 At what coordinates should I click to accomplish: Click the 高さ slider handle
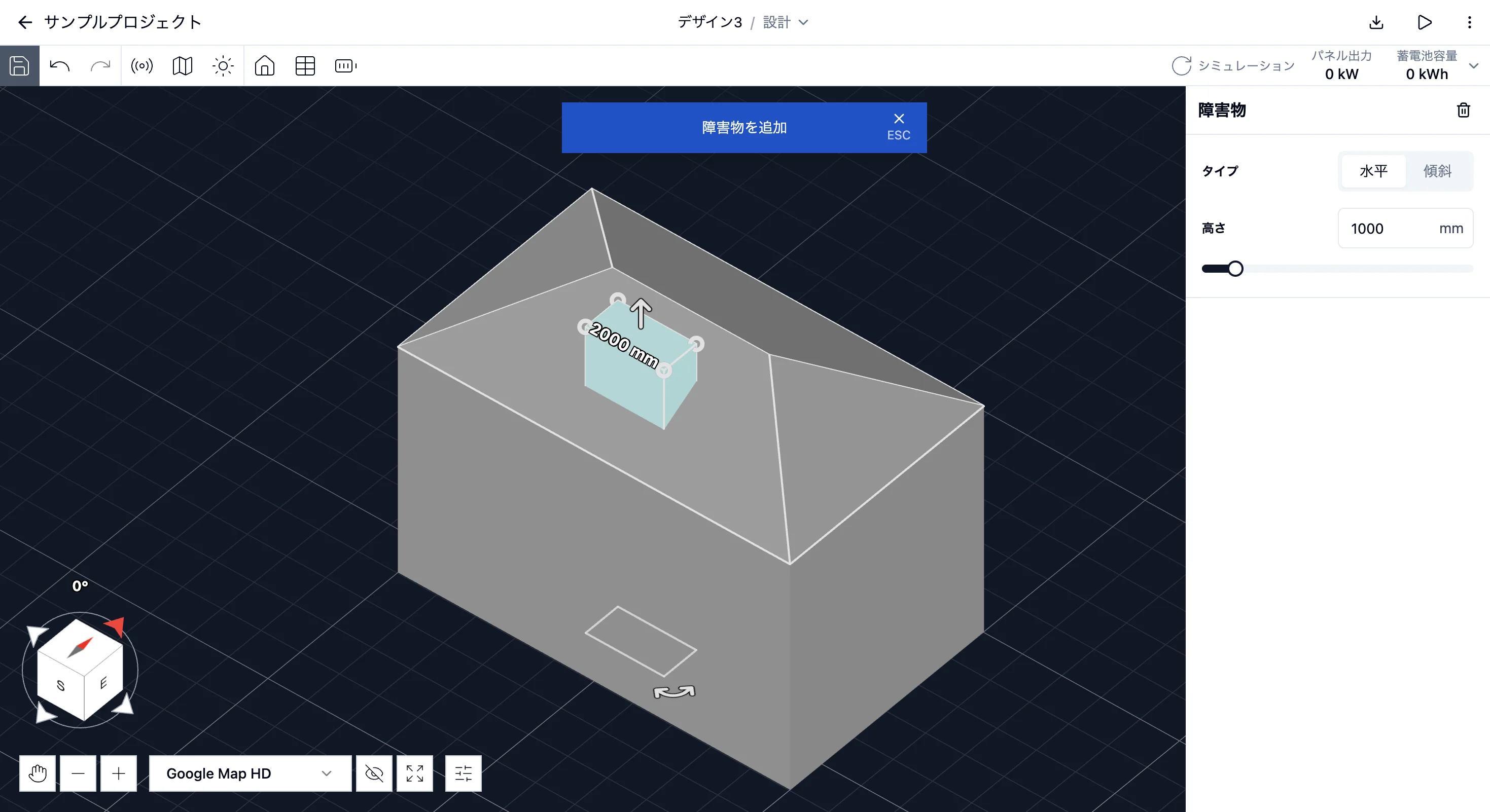click(1235, 269)
